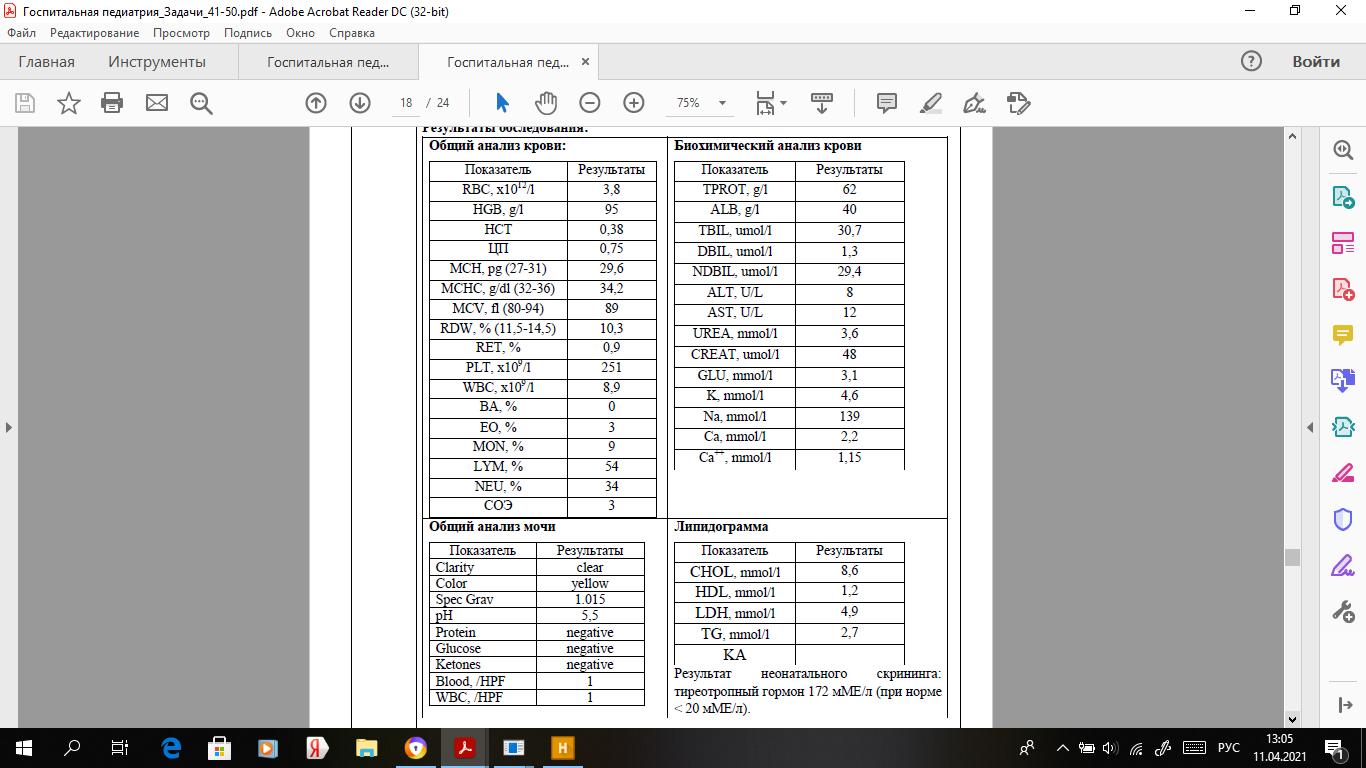Screen dimensions: 1366x768
Task: Click the page number field showing 18
Action: click(406, 103)
